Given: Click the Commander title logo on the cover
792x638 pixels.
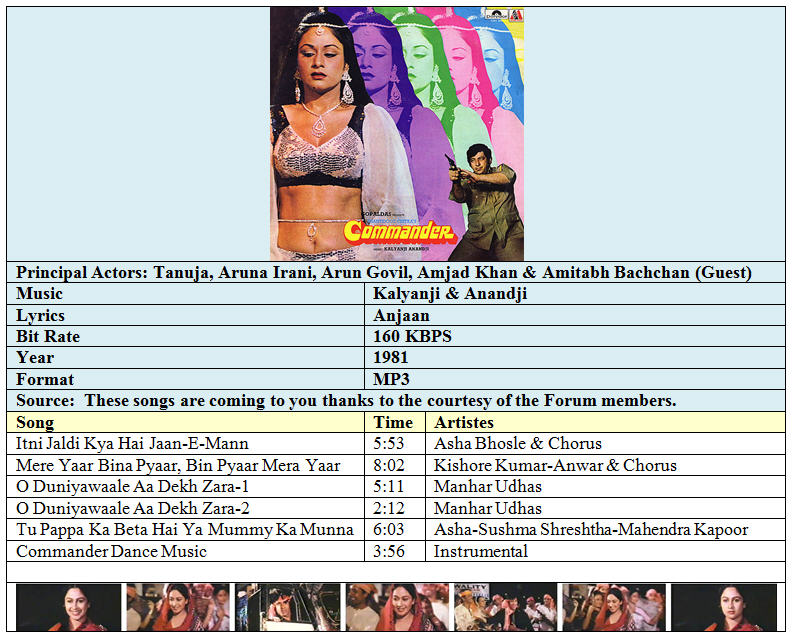Looking at the screenshot, I should pos(400,232).
